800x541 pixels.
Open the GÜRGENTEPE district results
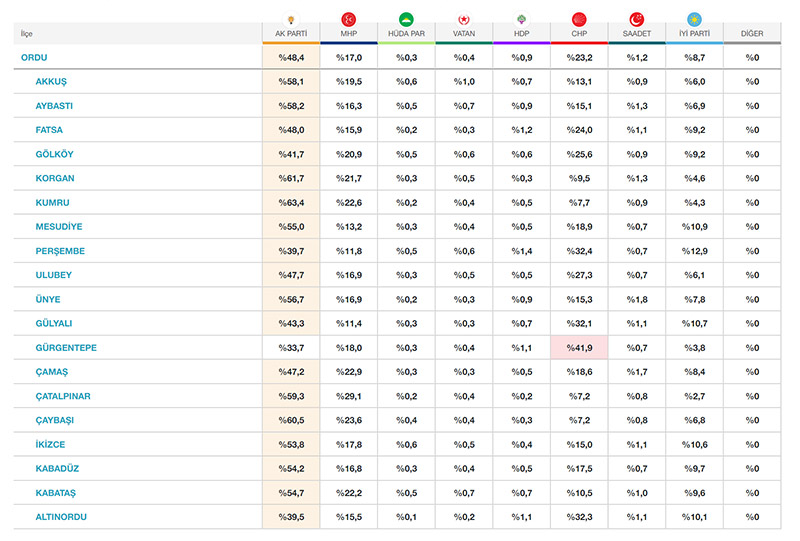point(66,348)
